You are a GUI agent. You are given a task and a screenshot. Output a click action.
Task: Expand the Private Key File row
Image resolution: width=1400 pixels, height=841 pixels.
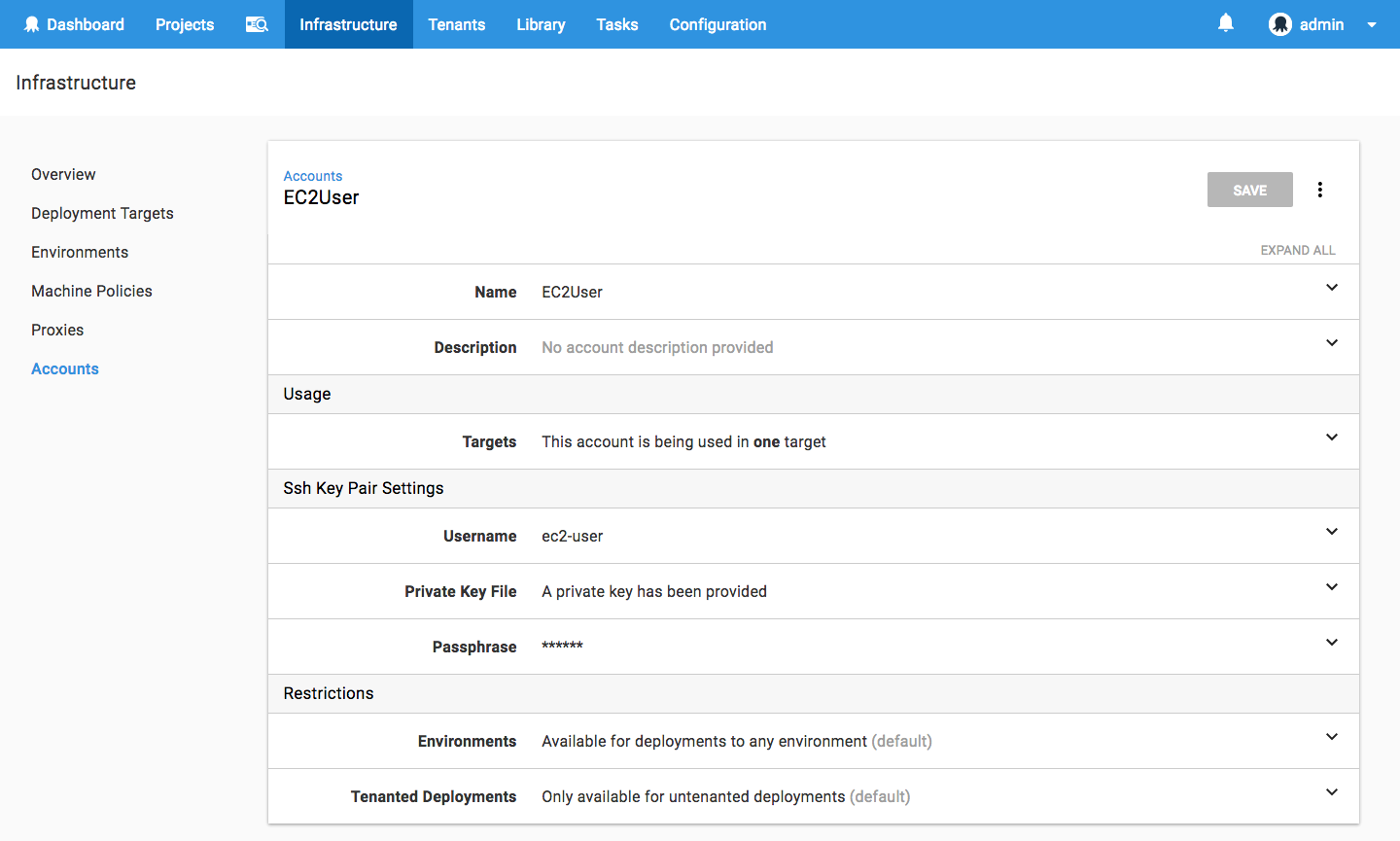click(x=1331, y=587)
